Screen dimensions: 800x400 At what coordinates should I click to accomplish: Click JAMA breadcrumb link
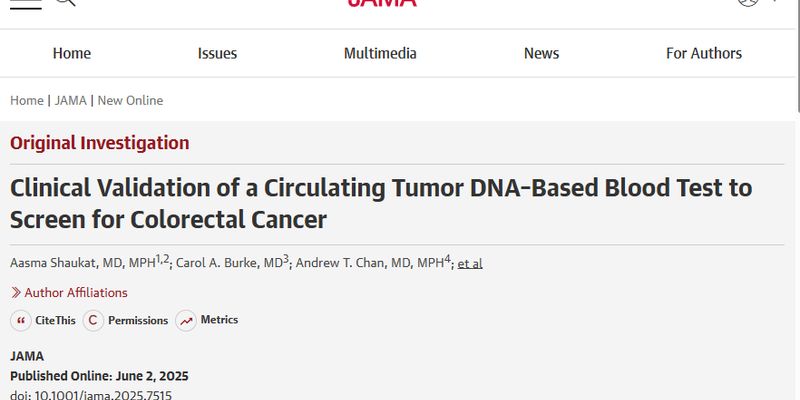coord(70,101)
